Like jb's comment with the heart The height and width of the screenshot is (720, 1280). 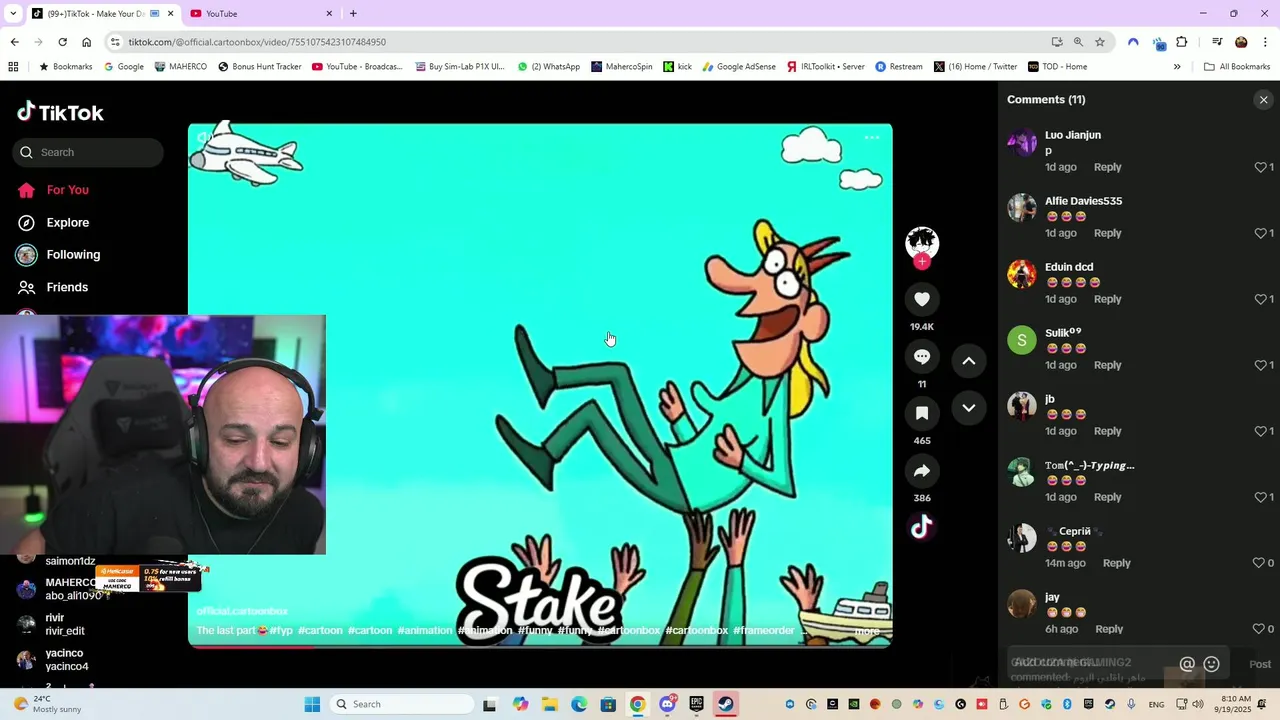click(x=1260, y=431)
